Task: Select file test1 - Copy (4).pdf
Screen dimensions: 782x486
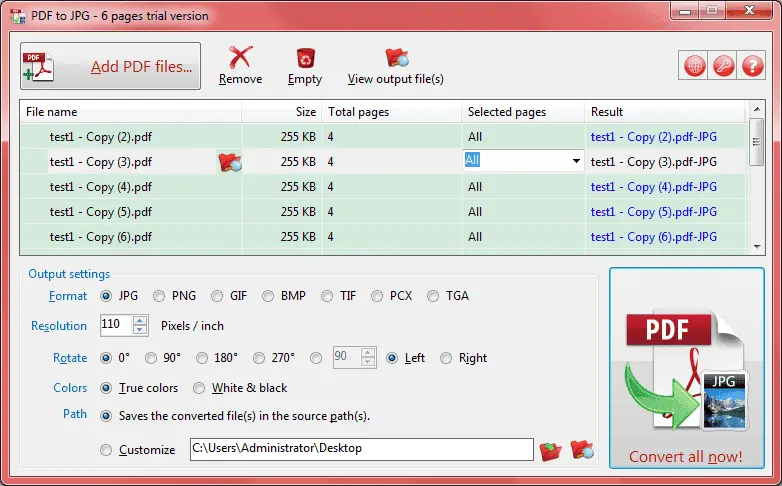Action: pyautogui.click(x=101, y=187)
